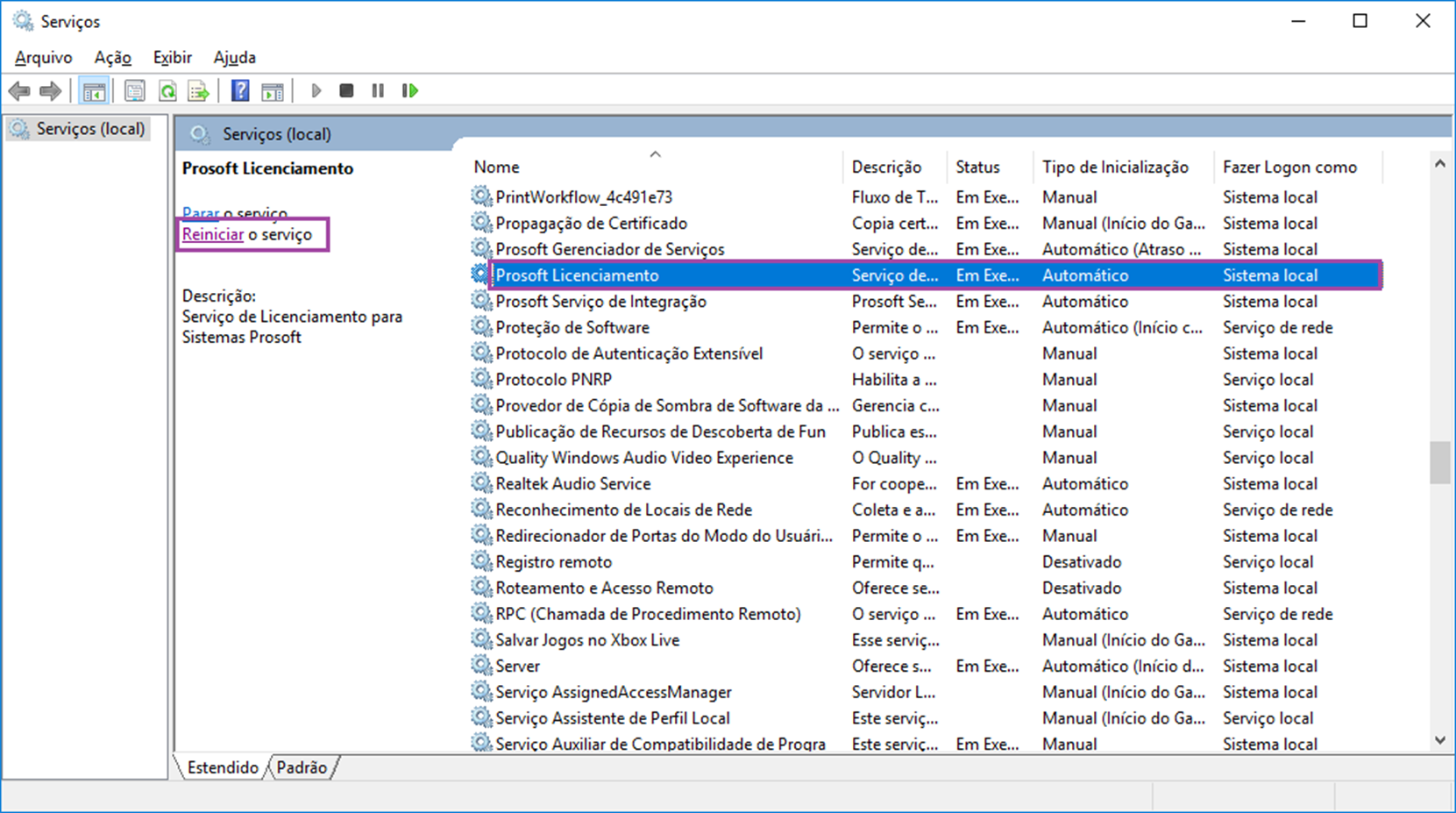Image resolution: width=1456 pixels, height=813 pixels.
Task: Open the Ajuda menu
Action: [x=235, y=58]
